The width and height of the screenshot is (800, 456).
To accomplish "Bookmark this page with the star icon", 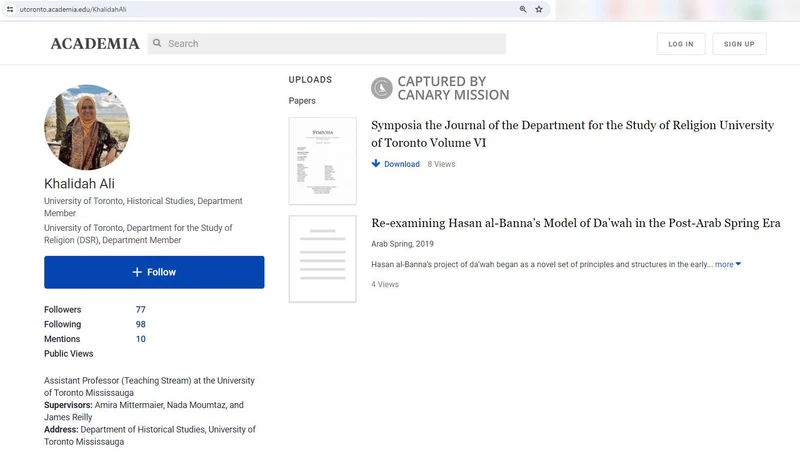I will tap(539, 9).
